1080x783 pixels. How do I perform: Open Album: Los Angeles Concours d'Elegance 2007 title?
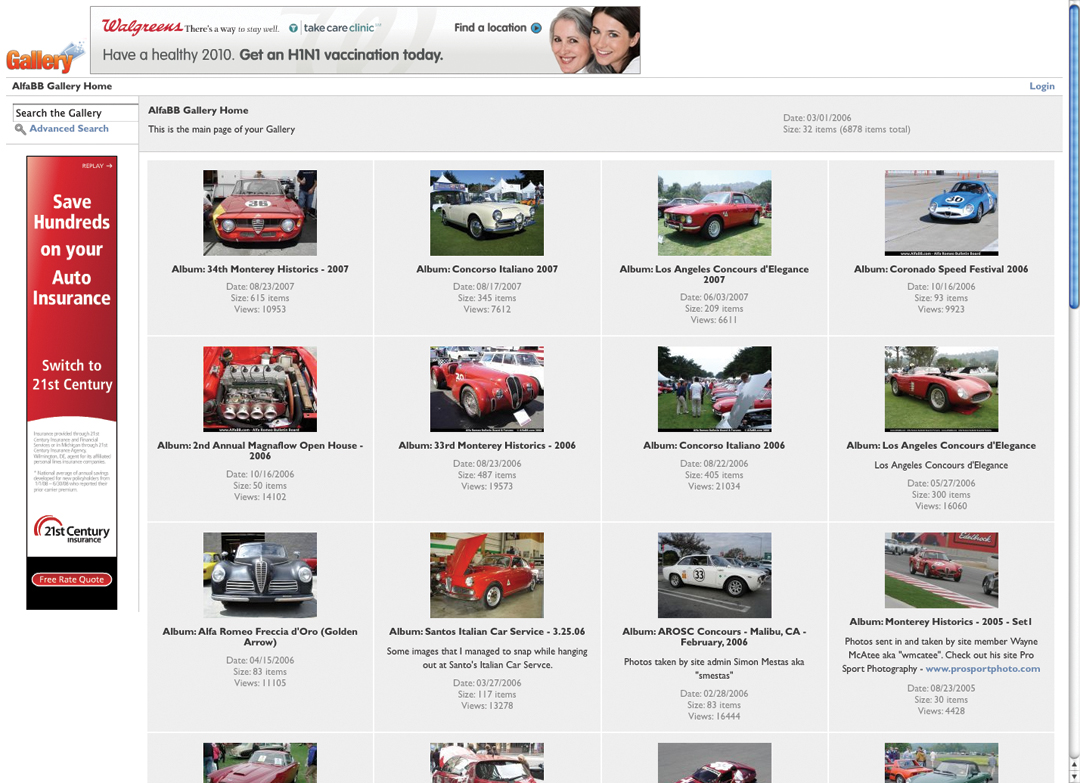714,274
